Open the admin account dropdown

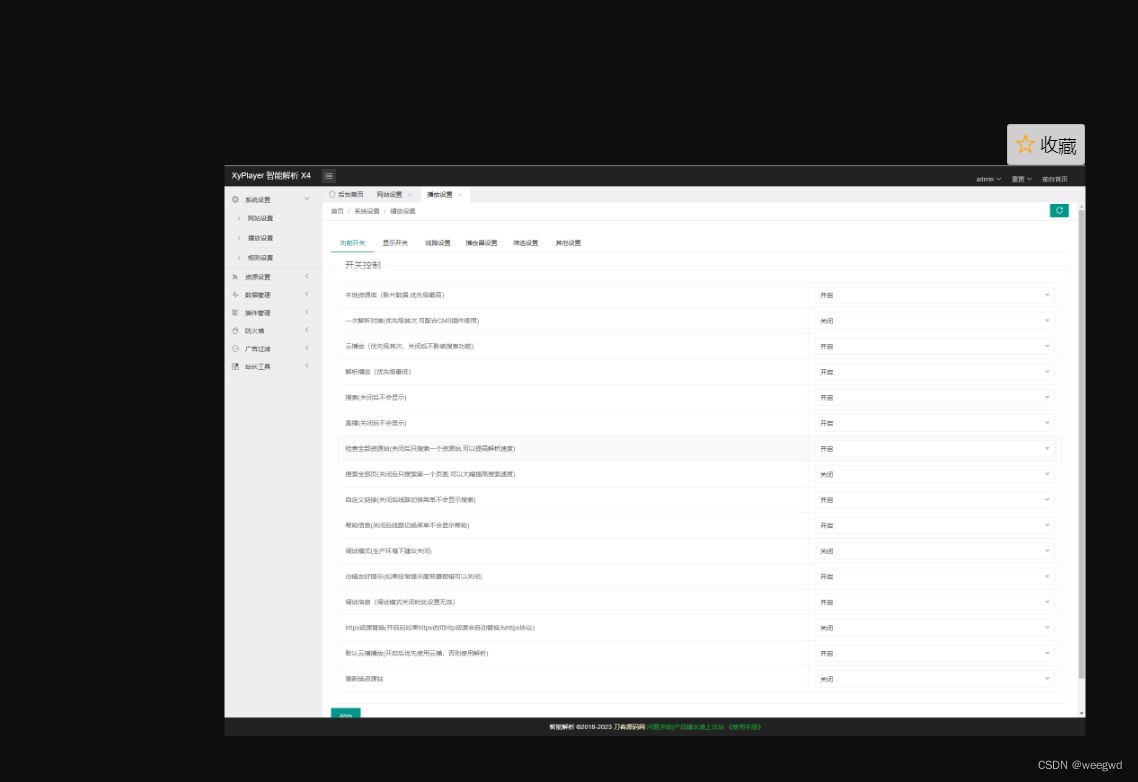click(986, 178)
